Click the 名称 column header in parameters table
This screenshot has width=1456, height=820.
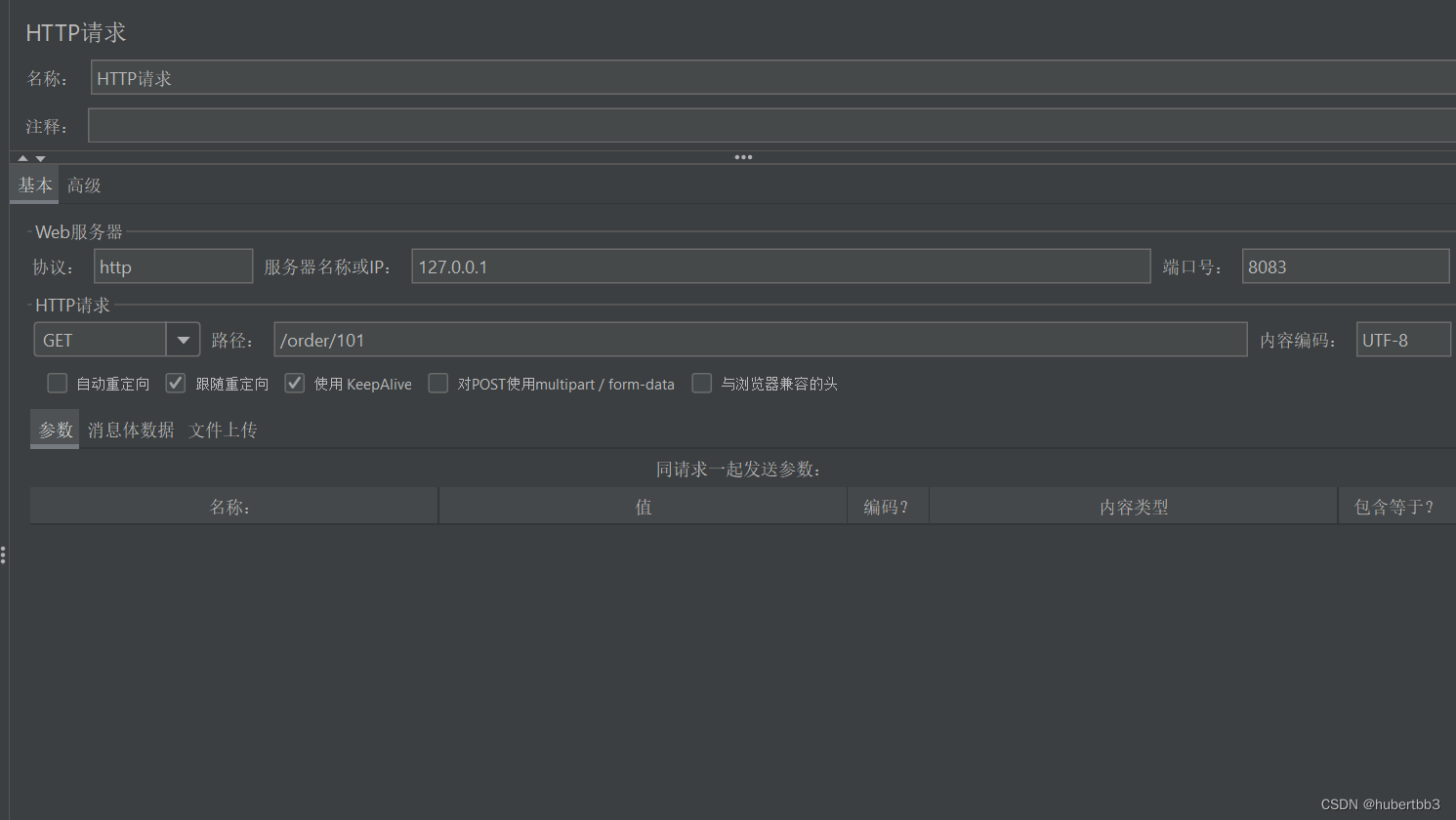[x=233, y=507]
